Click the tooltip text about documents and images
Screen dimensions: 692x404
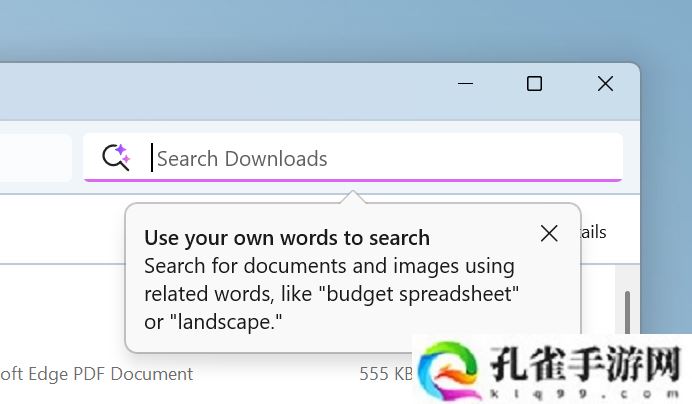329,267
